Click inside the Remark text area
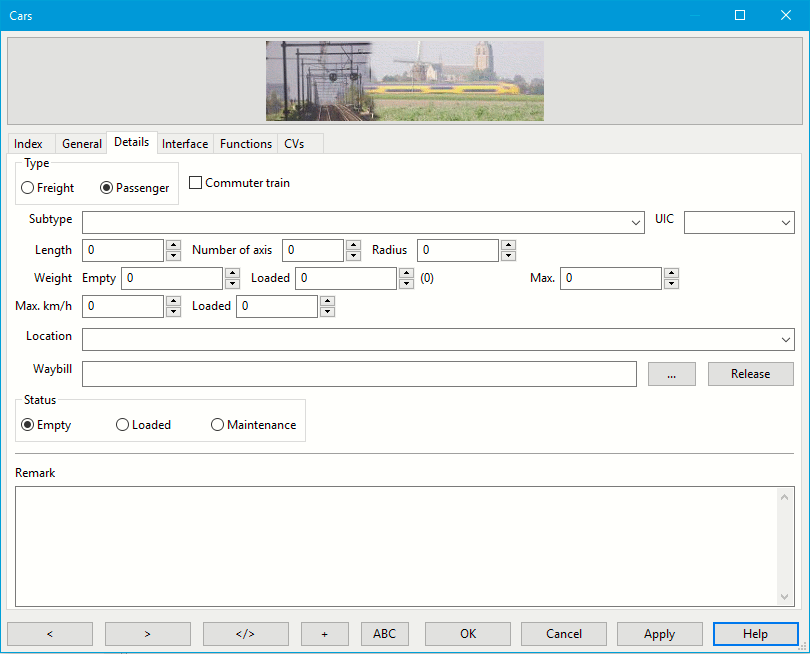 point(395,545)
